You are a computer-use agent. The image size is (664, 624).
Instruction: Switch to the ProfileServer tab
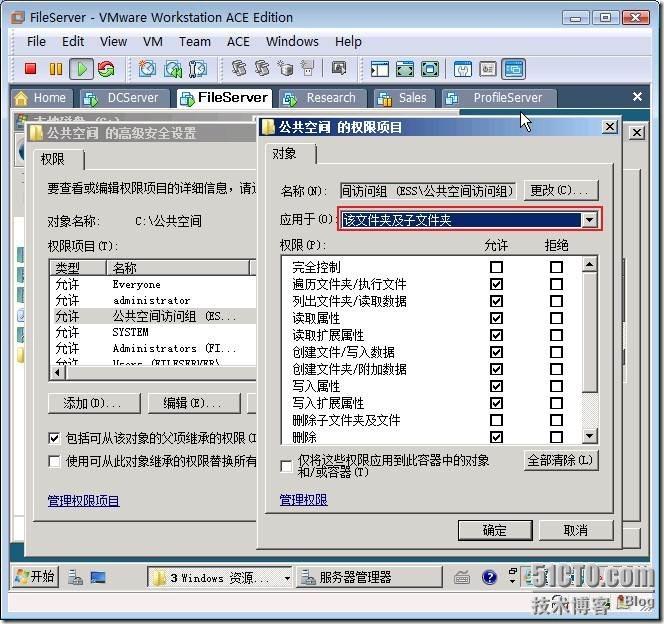click(x=500, y=98)
